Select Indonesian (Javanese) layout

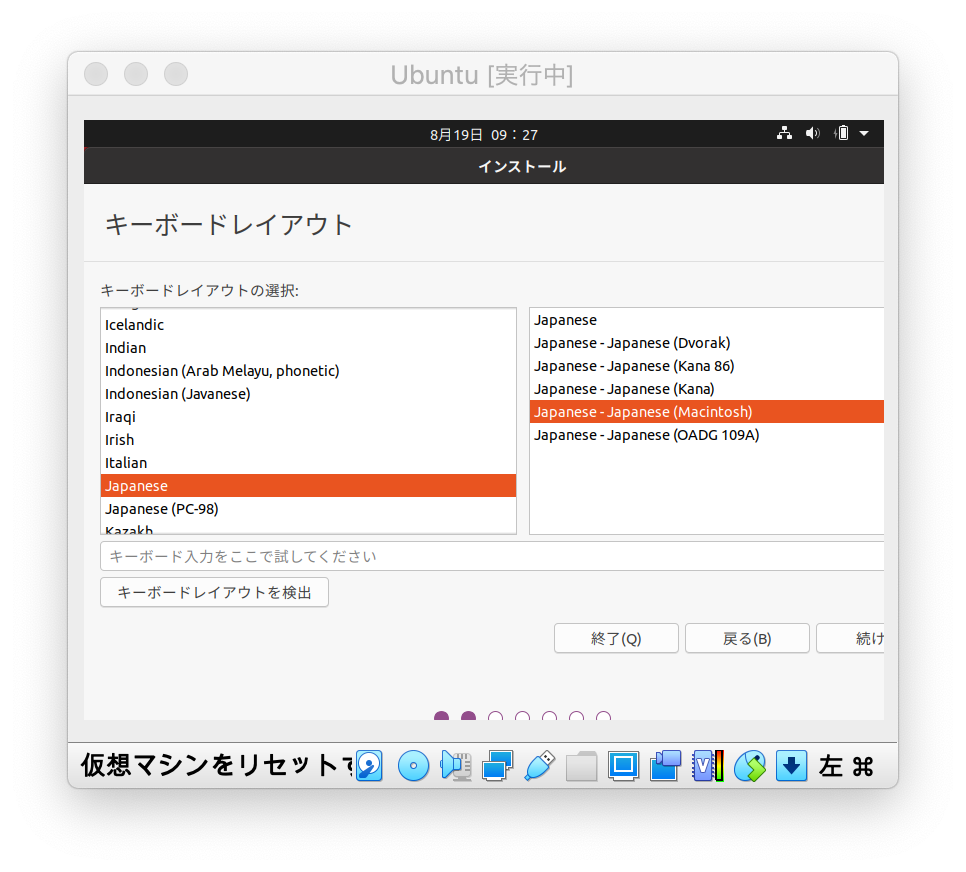pos(308,394)
